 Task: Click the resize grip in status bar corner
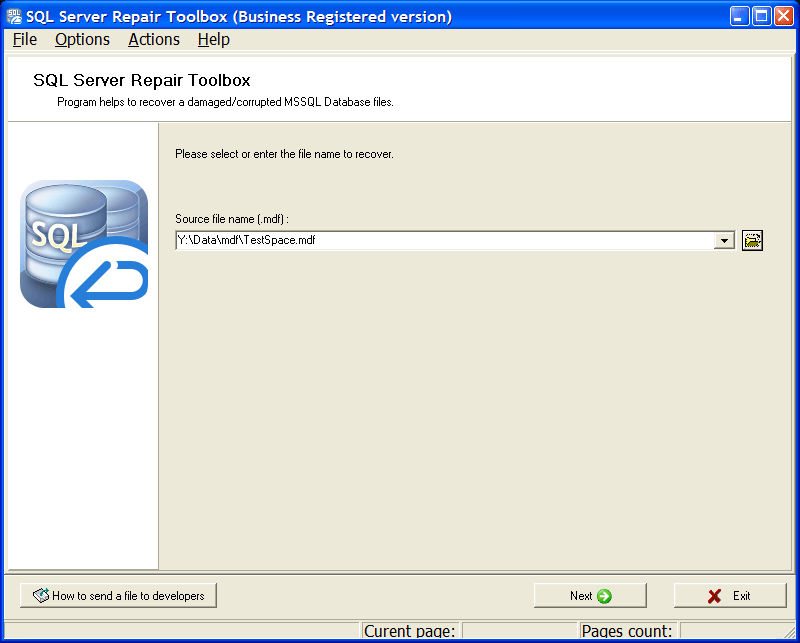point(789,632)
